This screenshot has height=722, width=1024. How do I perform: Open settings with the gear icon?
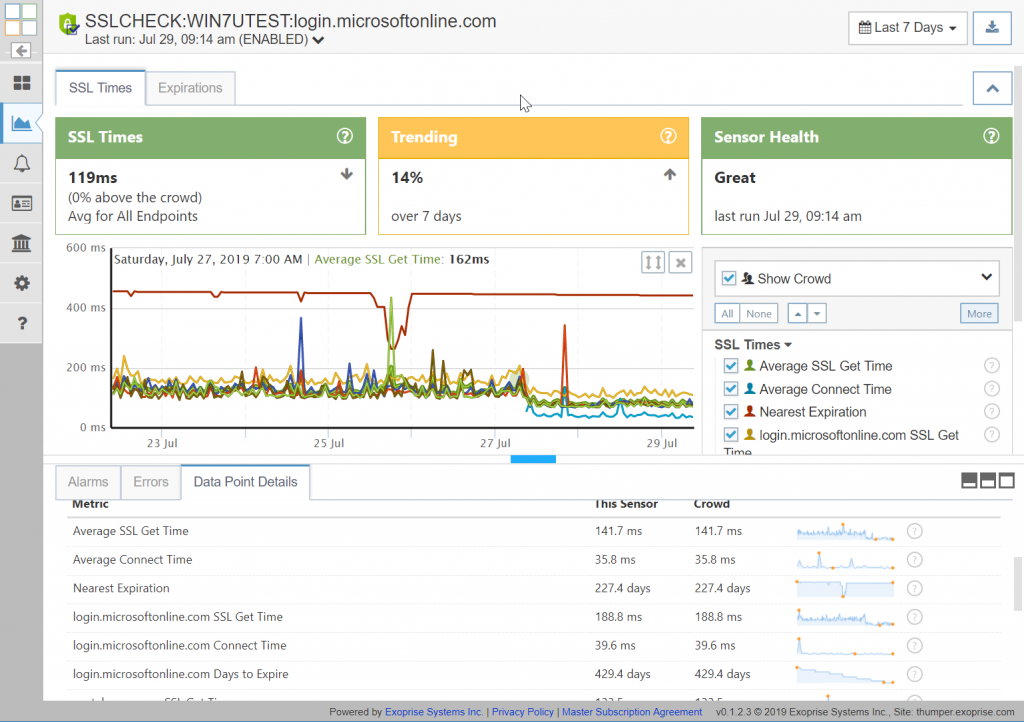[21, 283]
